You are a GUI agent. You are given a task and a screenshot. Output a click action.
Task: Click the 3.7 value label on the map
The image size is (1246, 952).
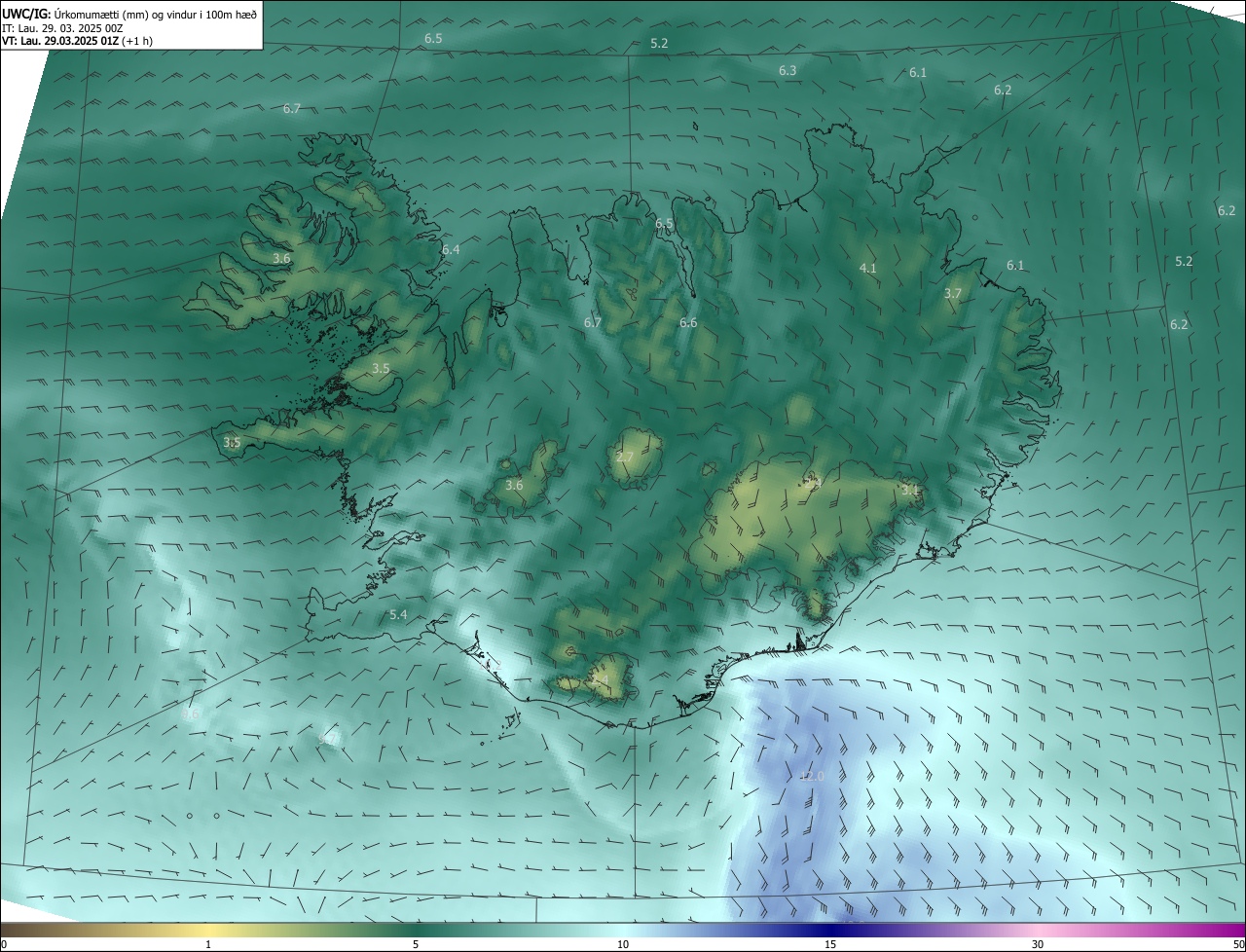[953, 293]
